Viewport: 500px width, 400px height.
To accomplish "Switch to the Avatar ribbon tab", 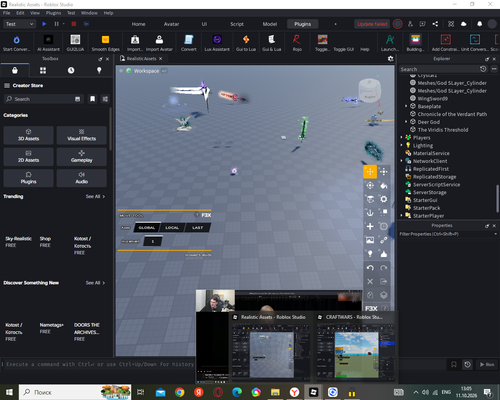I will (x=171, y=24).
